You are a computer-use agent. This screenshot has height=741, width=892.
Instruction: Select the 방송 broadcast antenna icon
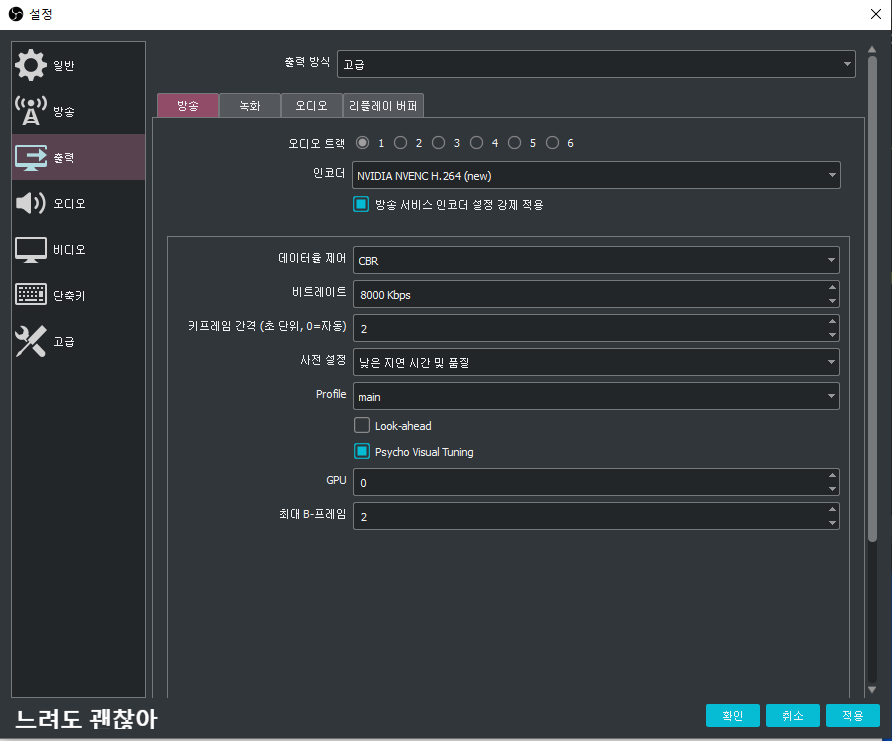pos(31,111)
